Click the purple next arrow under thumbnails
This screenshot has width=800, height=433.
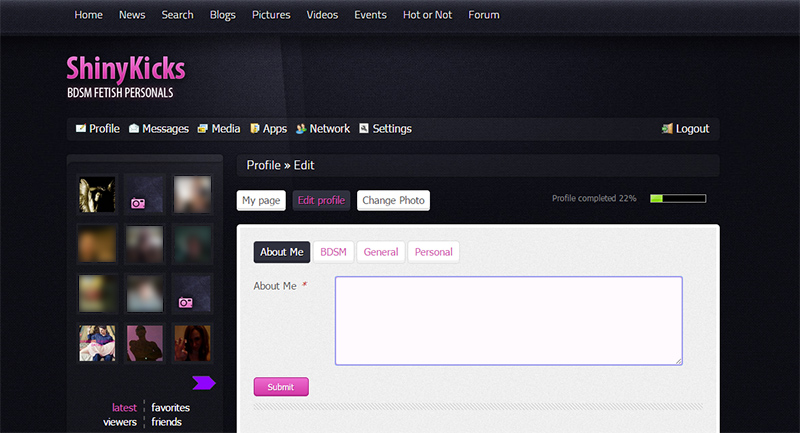point(204,383)
